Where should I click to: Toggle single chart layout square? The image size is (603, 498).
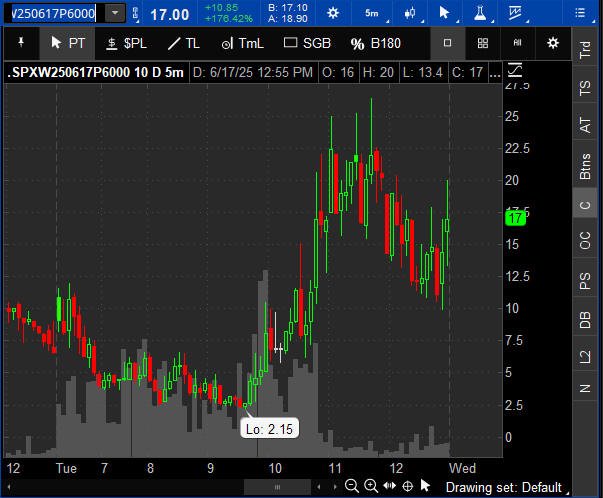(x=447, y=43)
